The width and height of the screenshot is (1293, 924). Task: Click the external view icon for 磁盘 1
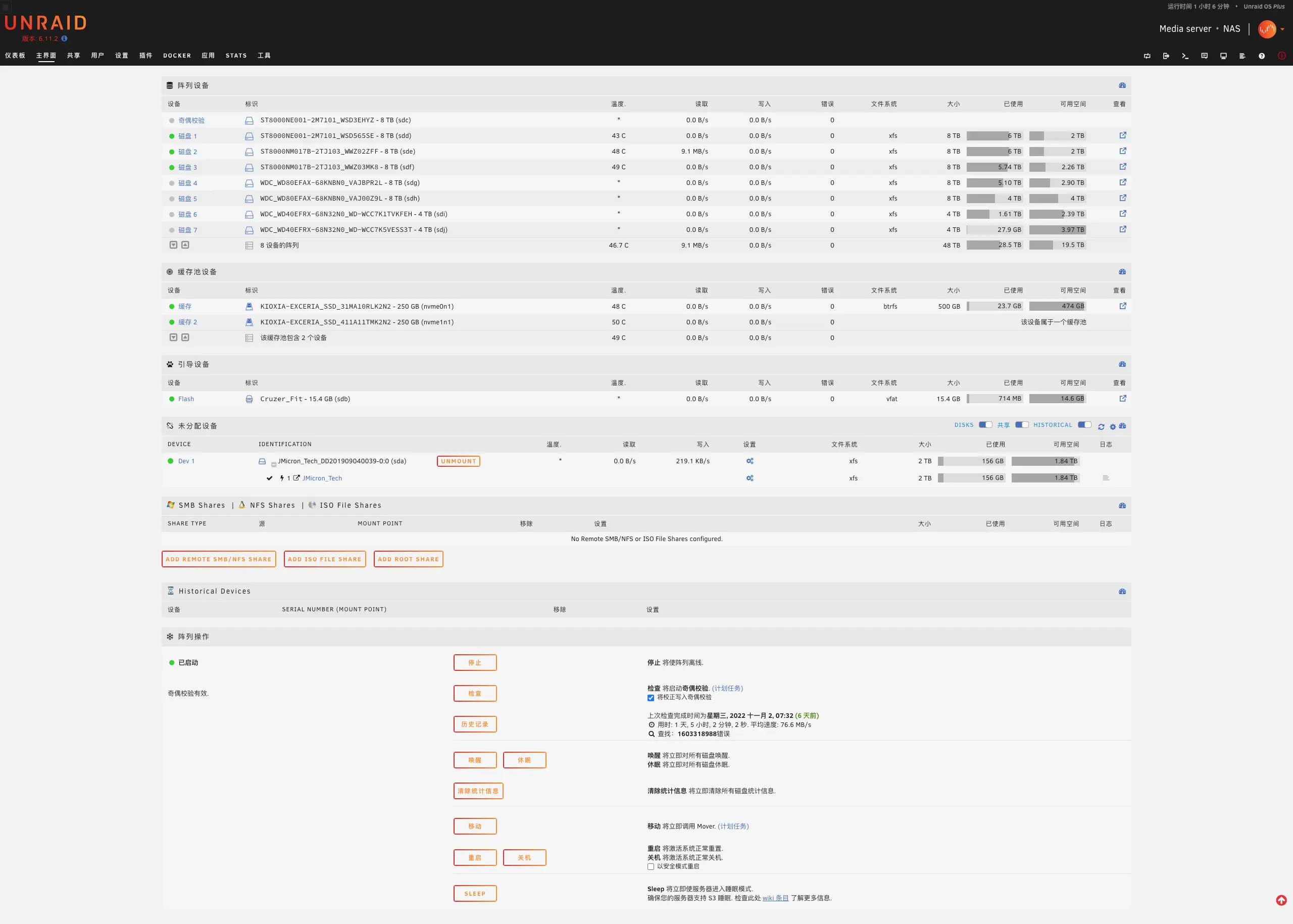click(1122, 135)
